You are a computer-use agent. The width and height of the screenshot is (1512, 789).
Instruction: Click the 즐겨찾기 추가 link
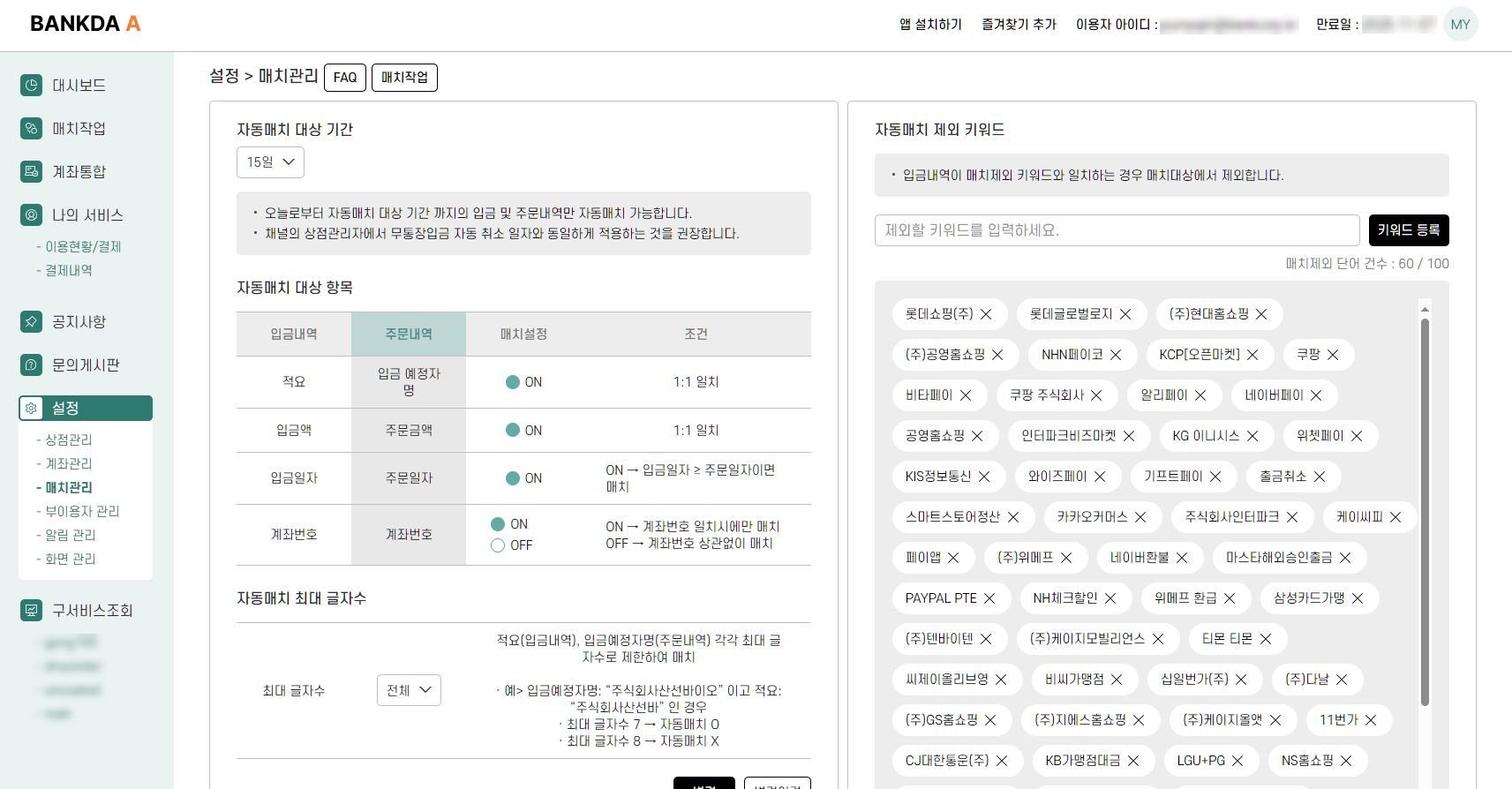pyautogui.click(x=1019, y=25)
